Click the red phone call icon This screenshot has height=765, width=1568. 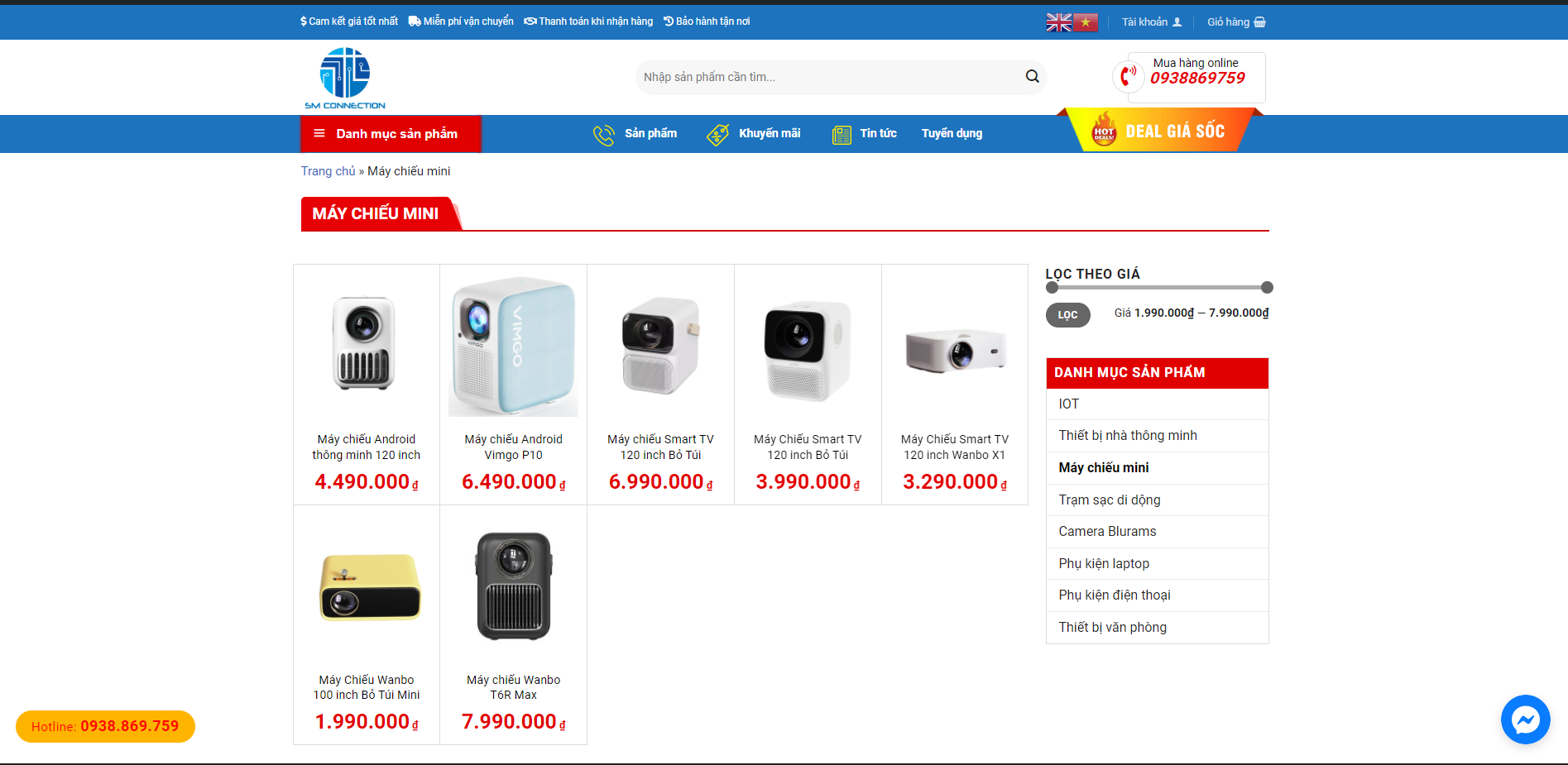pyautogui.click(x=1128, y=77)
